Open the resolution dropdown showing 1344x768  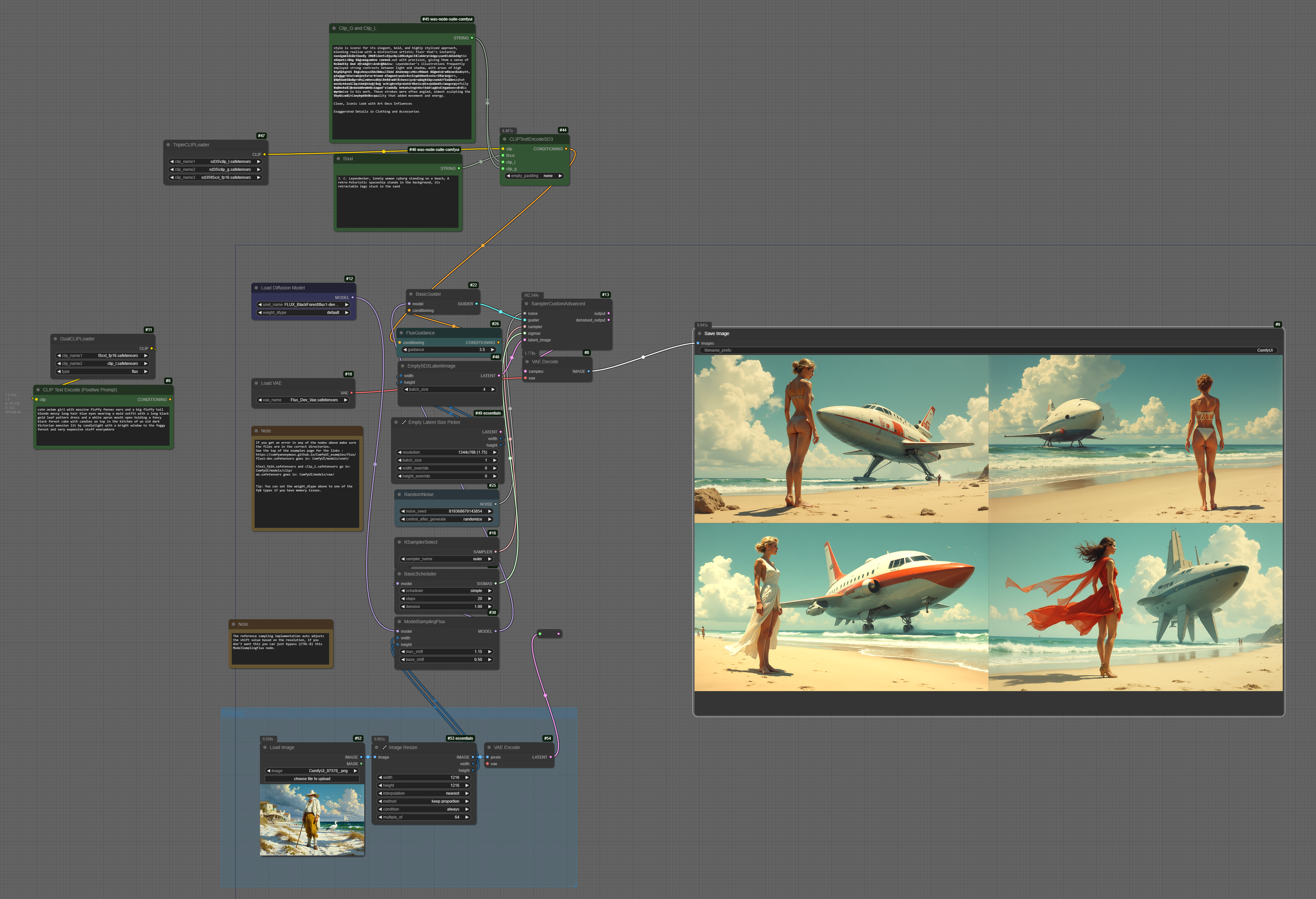click(x=447, y=453)
